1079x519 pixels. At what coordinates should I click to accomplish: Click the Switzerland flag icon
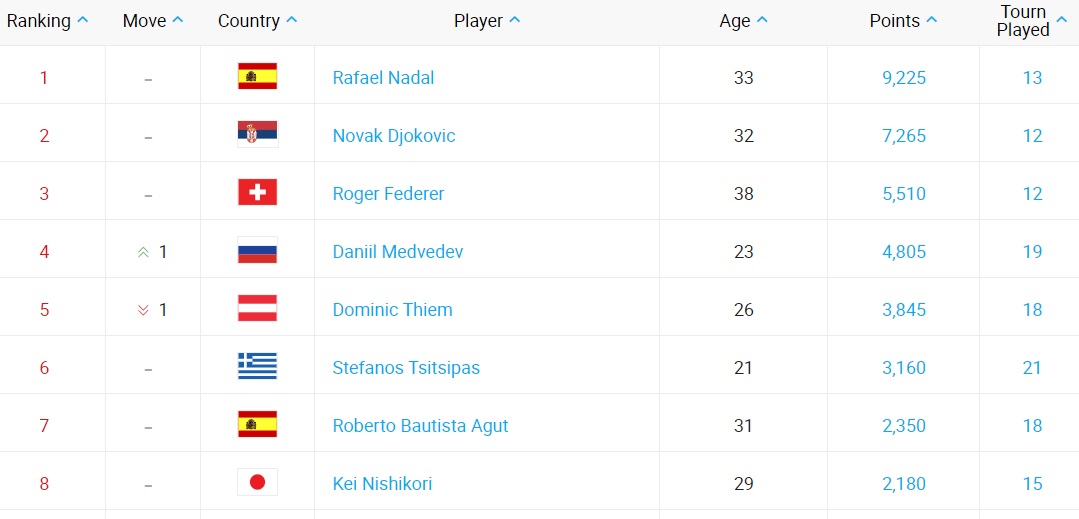(x=257, y=193)
